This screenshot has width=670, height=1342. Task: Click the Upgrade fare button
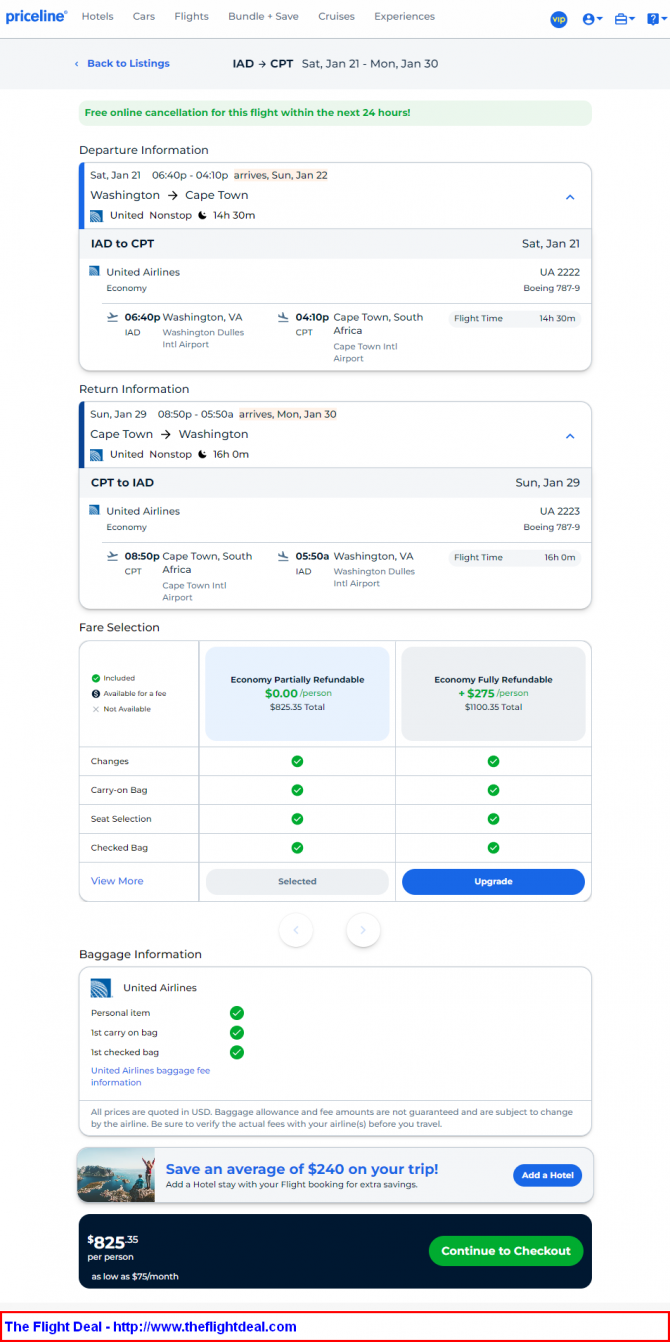click(493, 881)
